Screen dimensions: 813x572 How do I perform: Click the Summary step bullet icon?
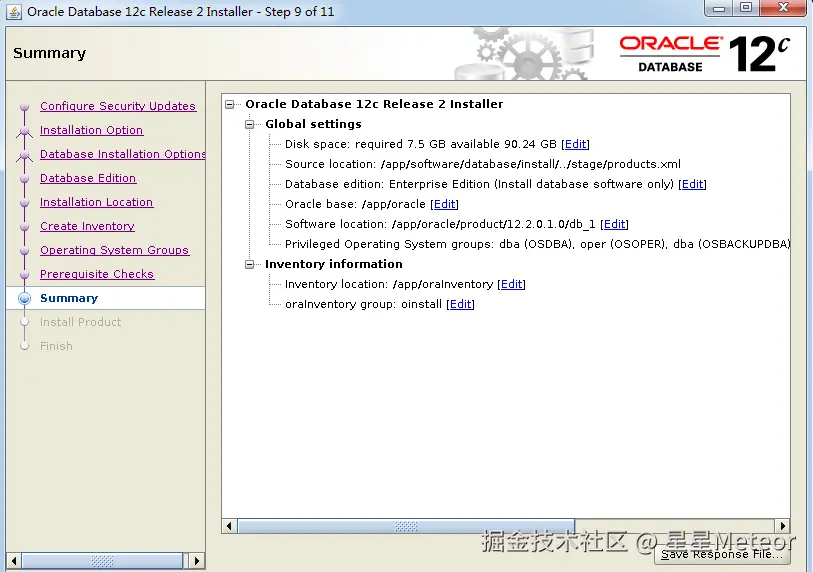coord(24,298)
